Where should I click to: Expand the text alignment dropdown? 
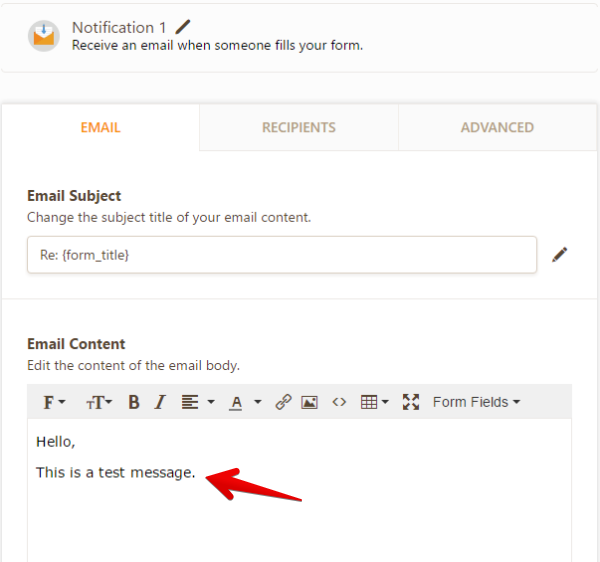tap(197, 402)
